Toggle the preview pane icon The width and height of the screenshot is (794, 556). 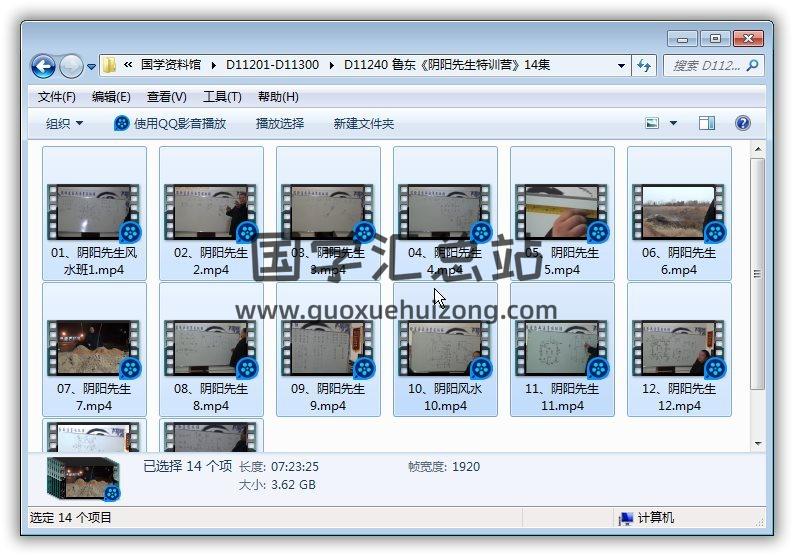tap(706, 123)
